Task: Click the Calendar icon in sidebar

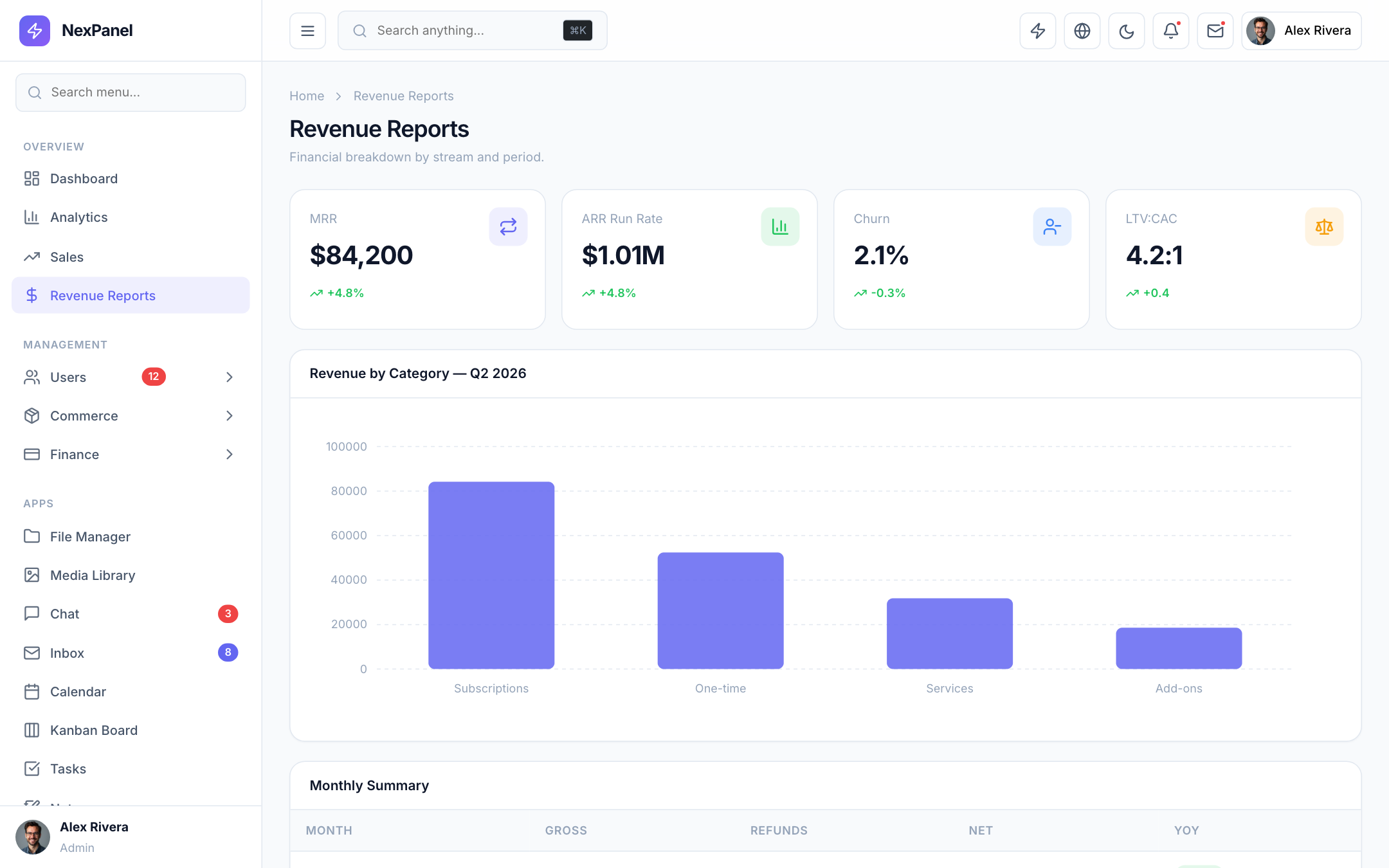Action: tap(32, 691)
